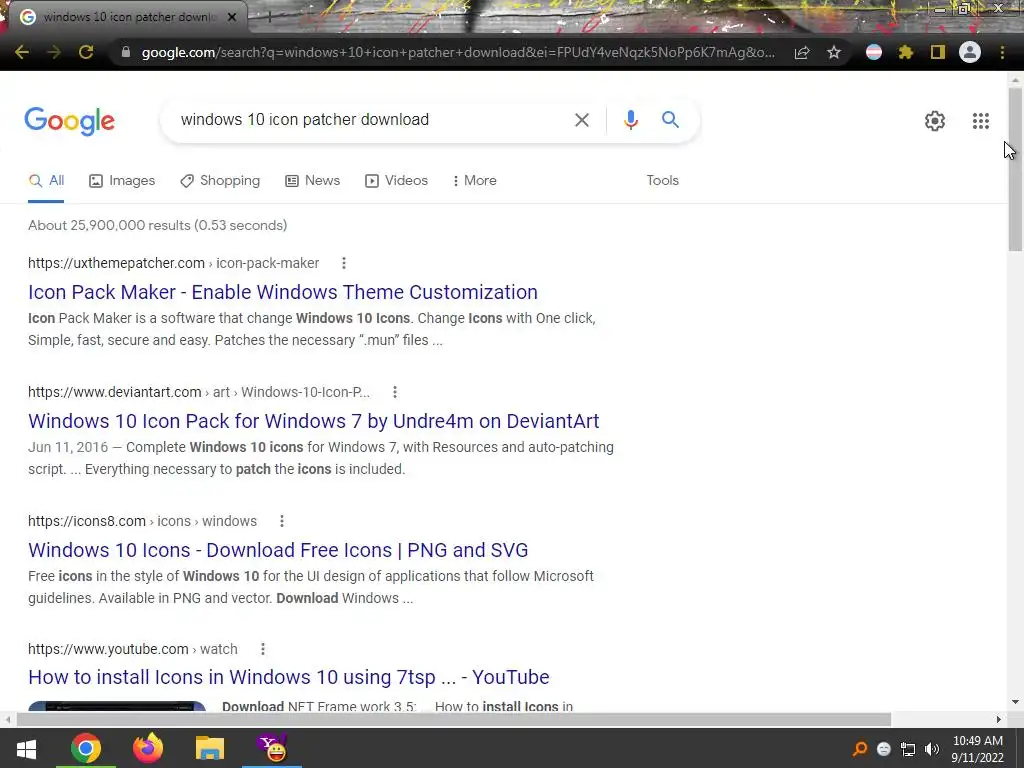The image size is (1024, 768).
Task: Bookmark this page with the star icon
Action: click(x=834, y=52)
